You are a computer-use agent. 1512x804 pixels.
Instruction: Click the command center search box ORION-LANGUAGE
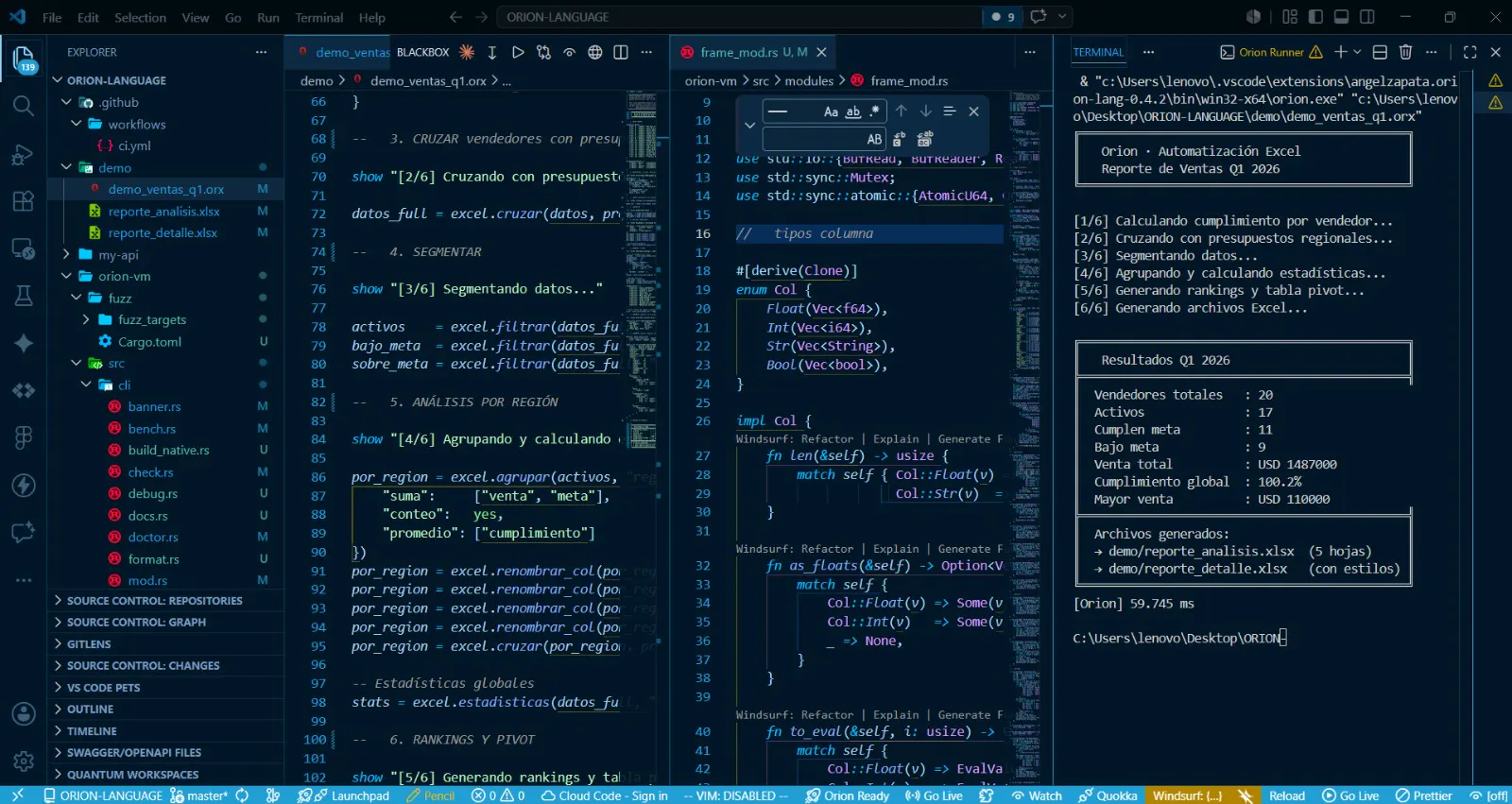click(x=738, y=17)
